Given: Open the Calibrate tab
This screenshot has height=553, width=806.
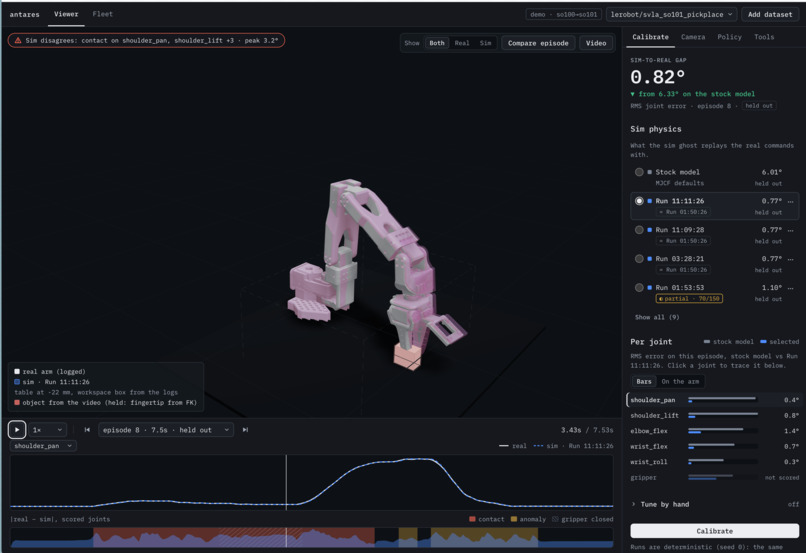Looking at the screenshot, I should click(650, 37).
